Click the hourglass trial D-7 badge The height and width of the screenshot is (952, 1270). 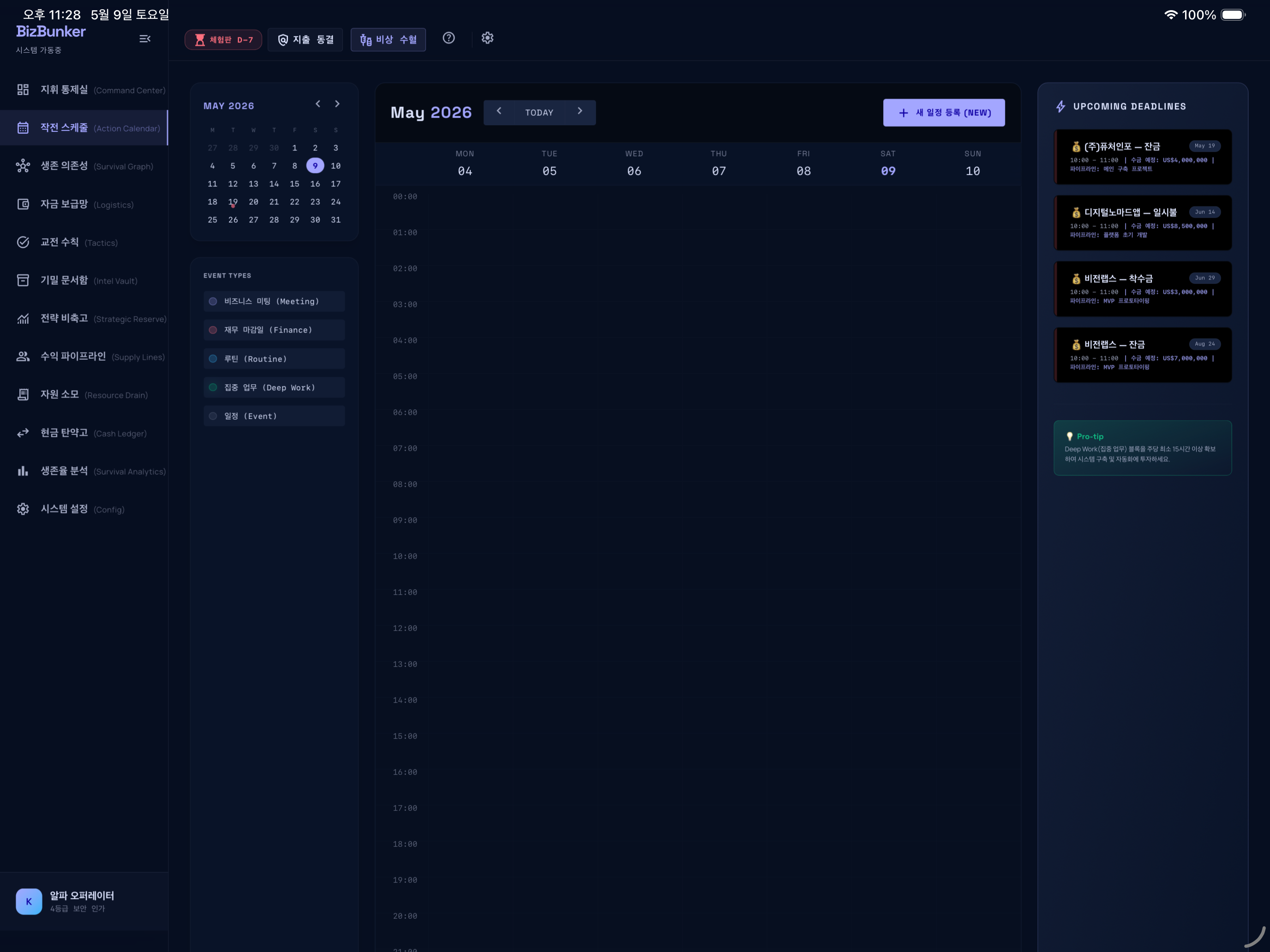[x=223, y=40]
